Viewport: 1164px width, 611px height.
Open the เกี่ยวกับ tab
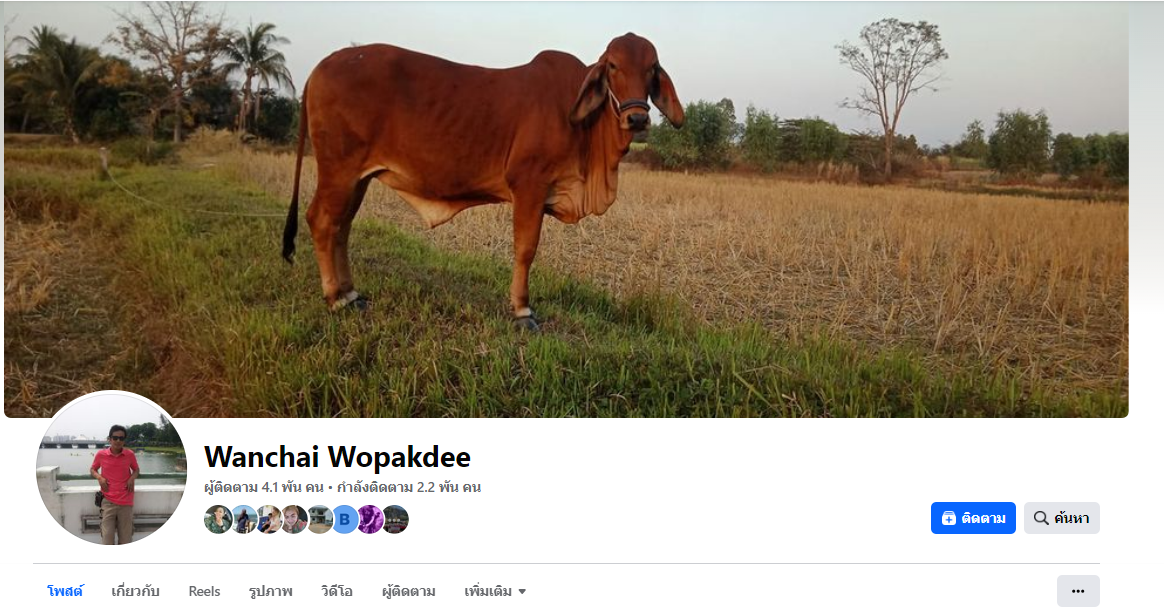coord(135,592)
